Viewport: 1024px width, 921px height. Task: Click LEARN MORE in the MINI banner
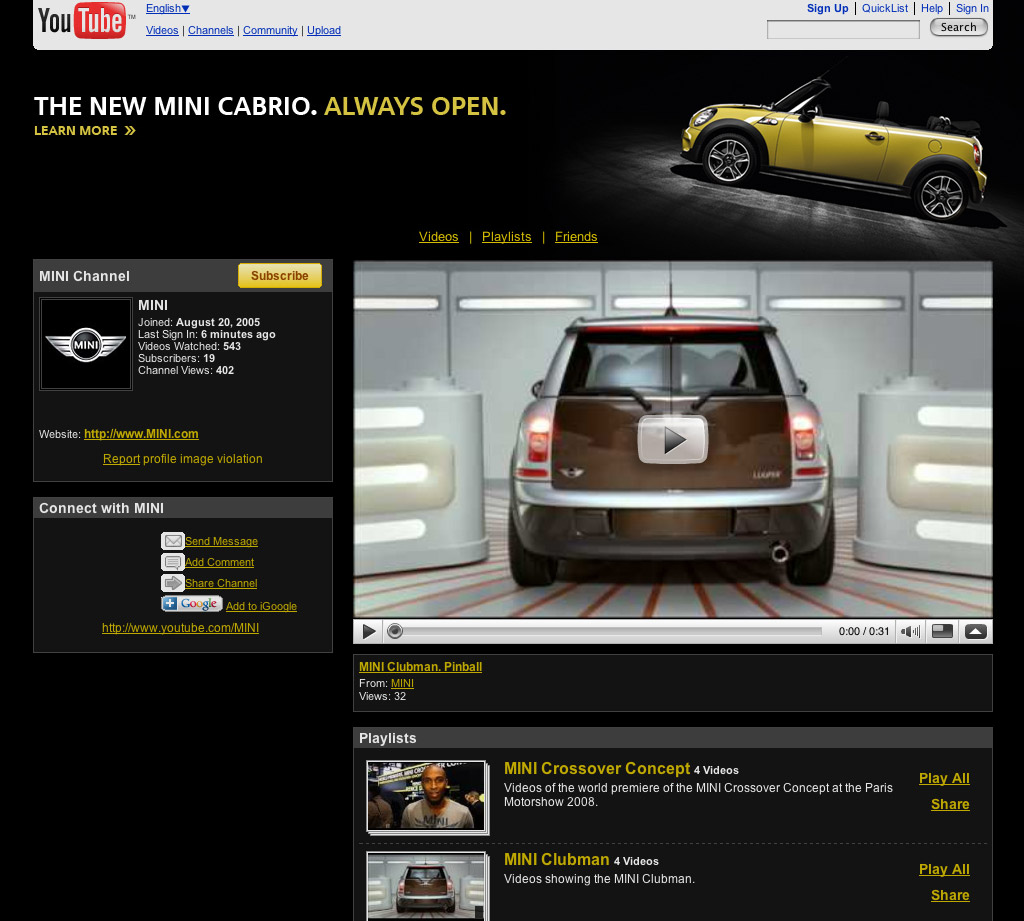tap(84, 131)
